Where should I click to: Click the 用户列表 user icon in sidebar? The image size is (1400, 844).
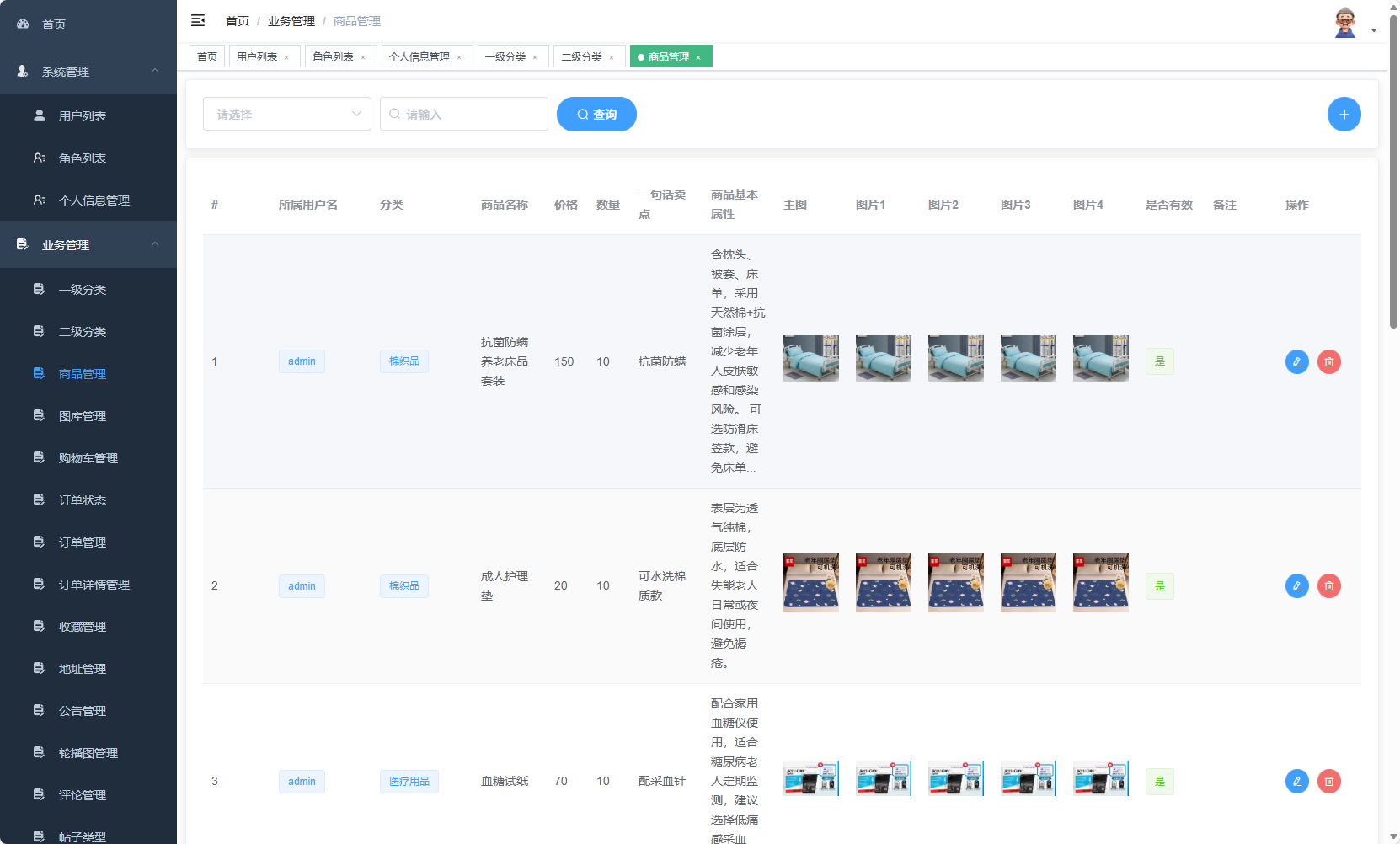[x=39, y=115]
